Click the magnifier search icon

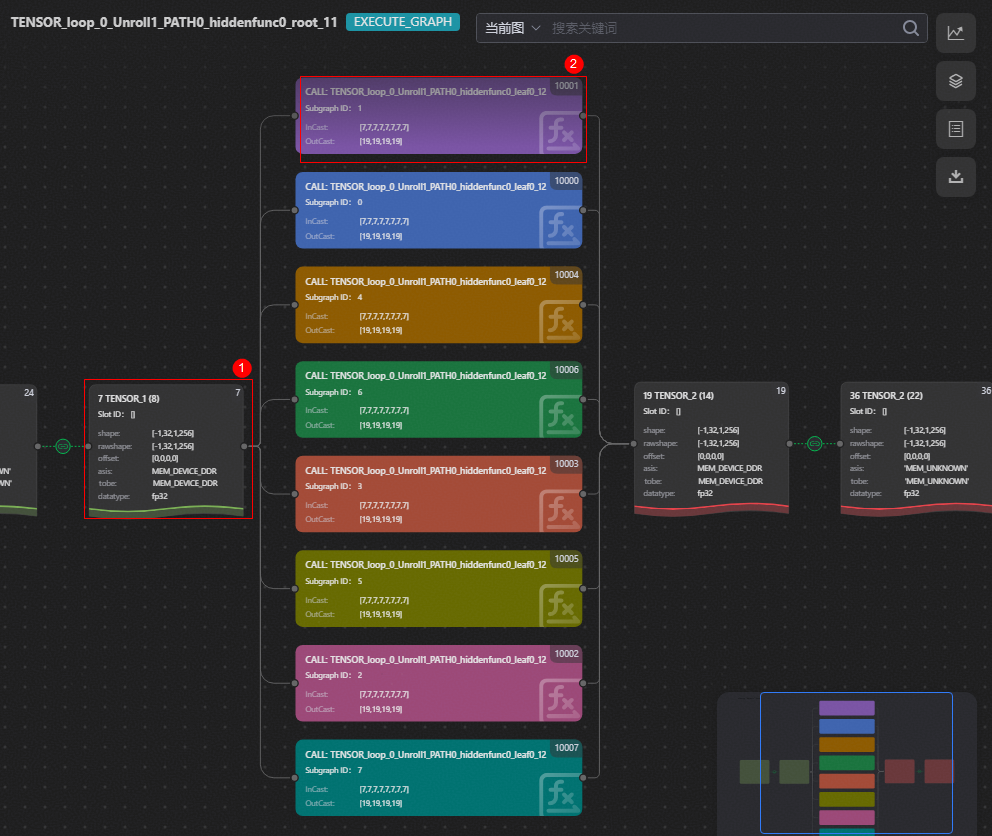tap(910, 29)
